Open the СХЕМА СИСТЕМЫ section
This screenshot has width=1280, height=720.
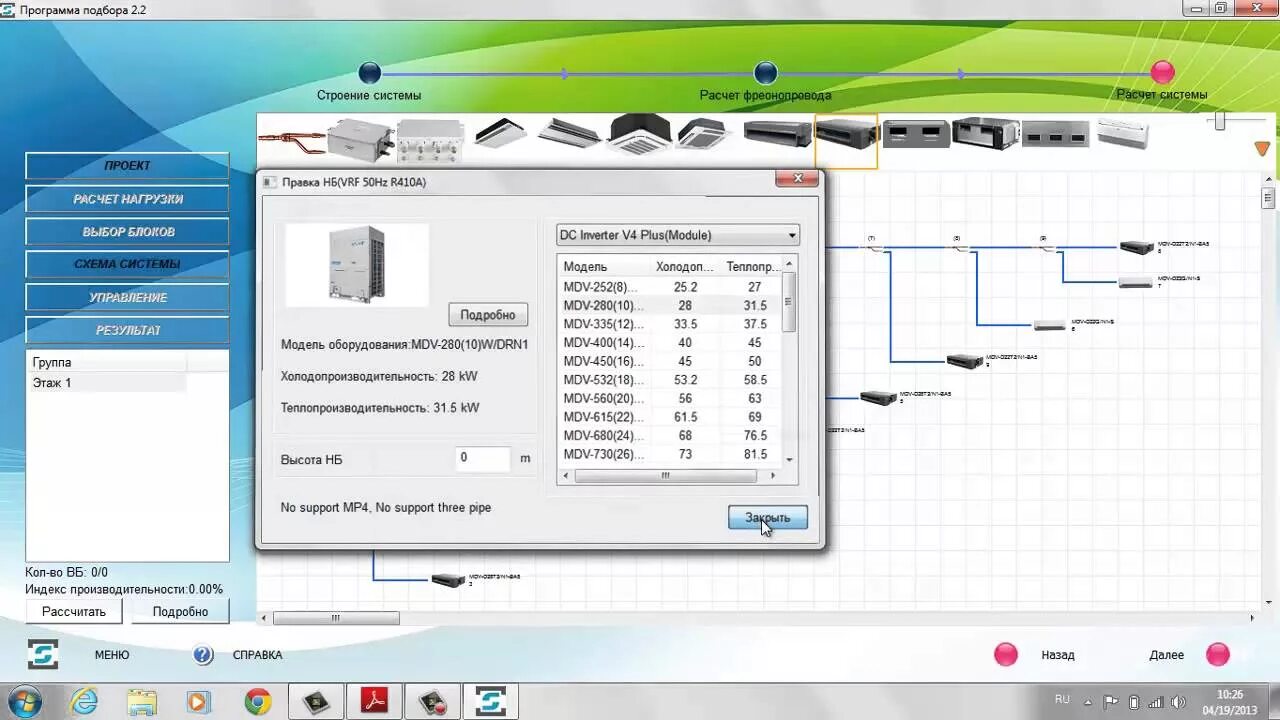[127, 265]
